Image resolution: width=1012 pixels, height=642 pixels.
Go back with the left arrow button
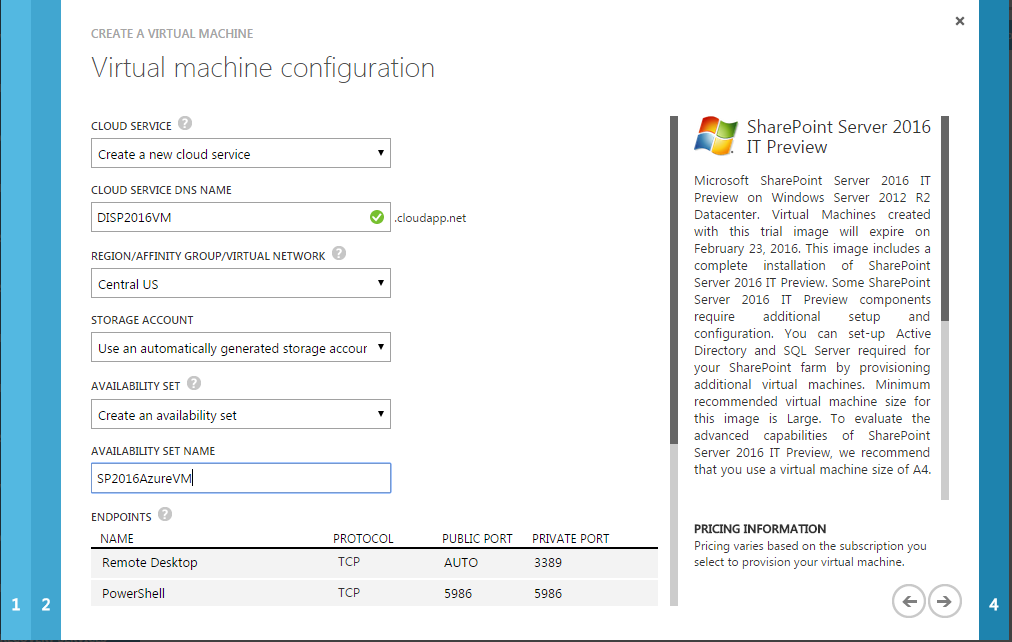point(909,601)
